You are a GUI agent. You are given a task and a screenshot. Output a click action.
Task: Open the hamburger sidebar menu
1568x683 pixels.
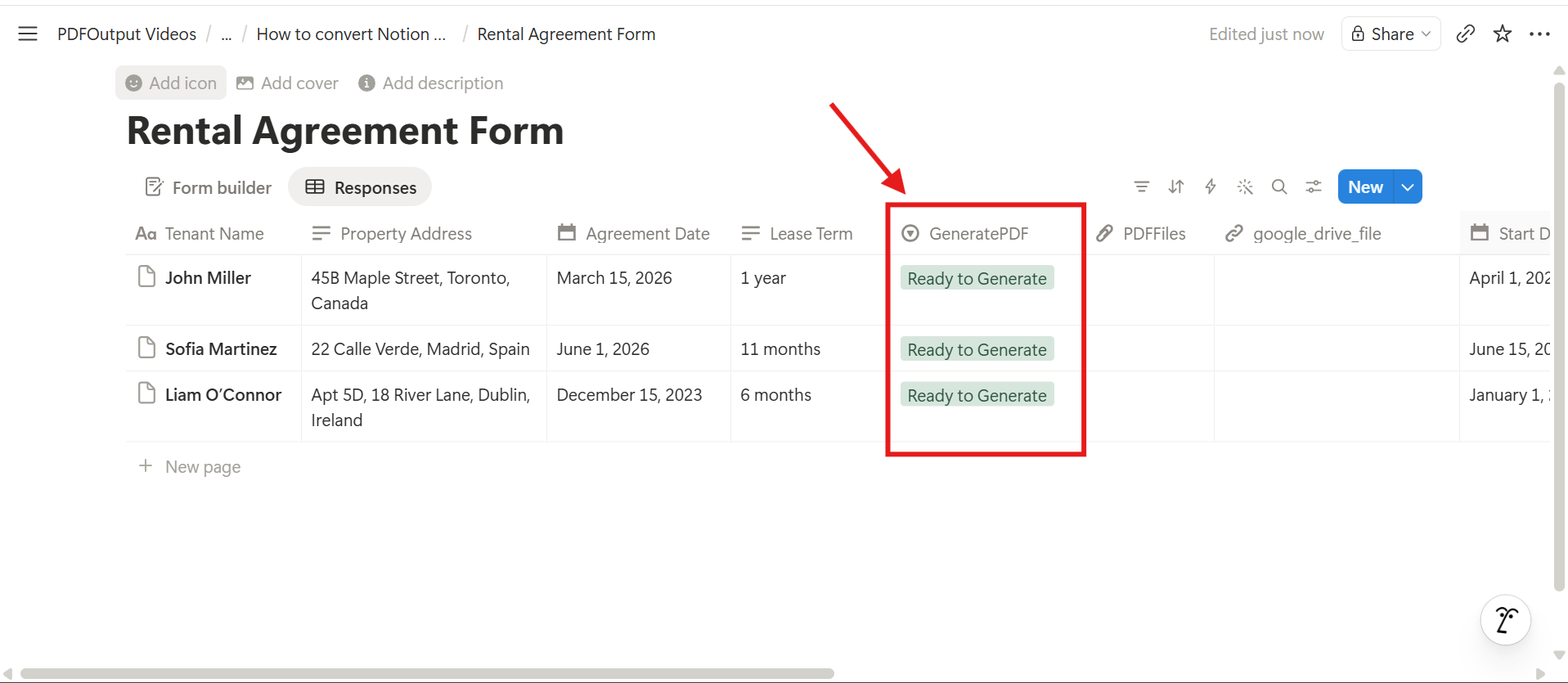point(28,34)
